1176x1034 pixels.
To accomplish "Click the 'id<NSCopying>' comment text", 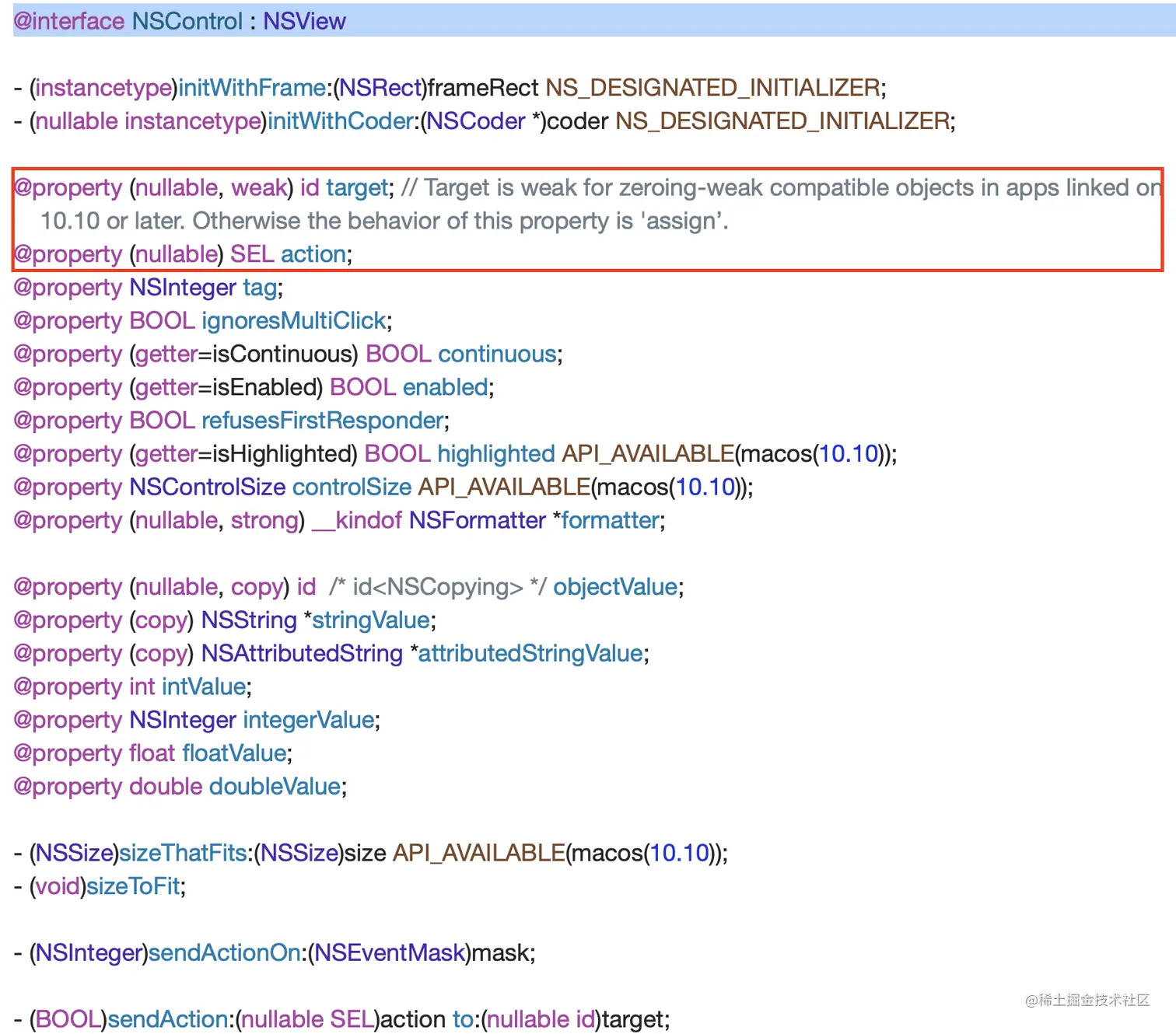I will pyautogui.click(x=438, y=587).
